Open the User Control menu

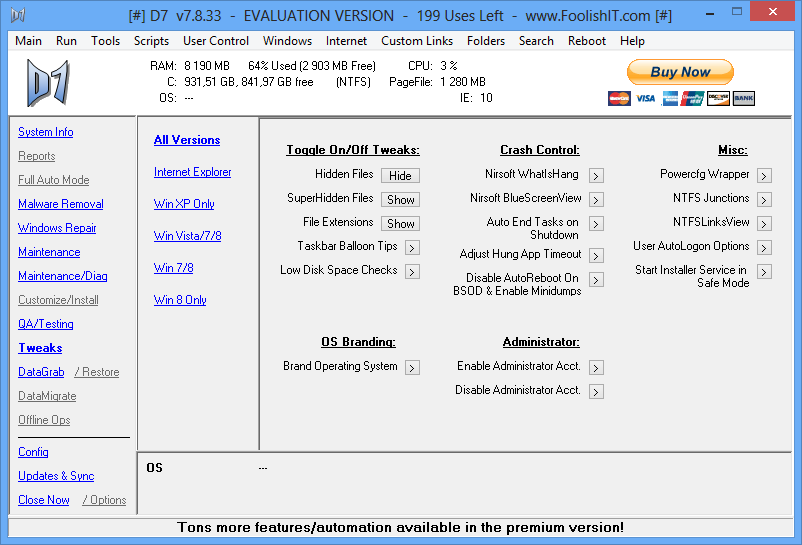(216, 41)
